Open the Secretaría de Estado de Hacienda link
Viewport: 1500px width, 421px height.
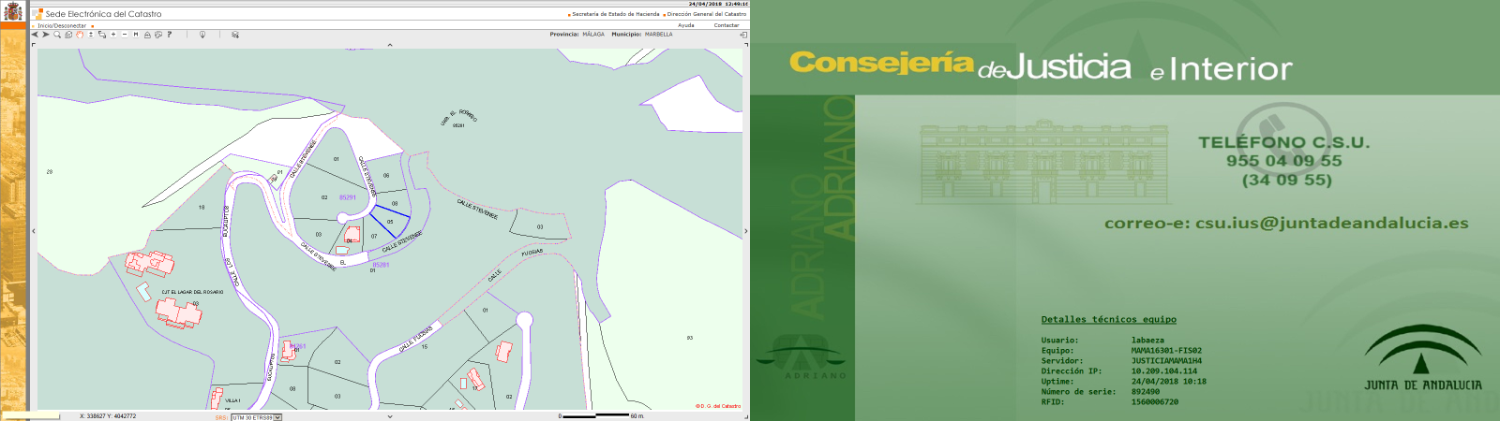point(616,14)
